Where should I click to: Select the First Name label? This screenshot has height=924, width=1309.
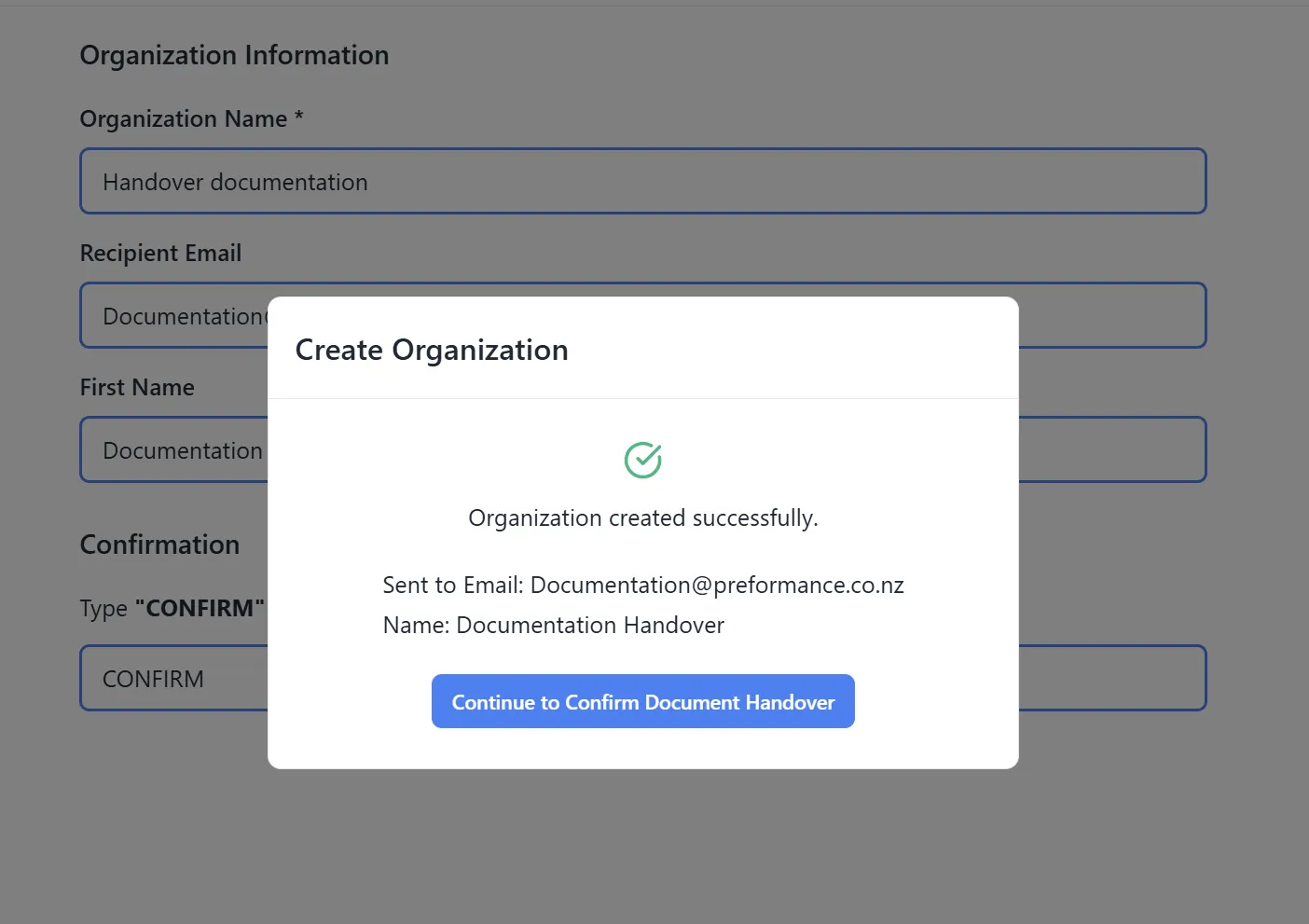[137, 387]
